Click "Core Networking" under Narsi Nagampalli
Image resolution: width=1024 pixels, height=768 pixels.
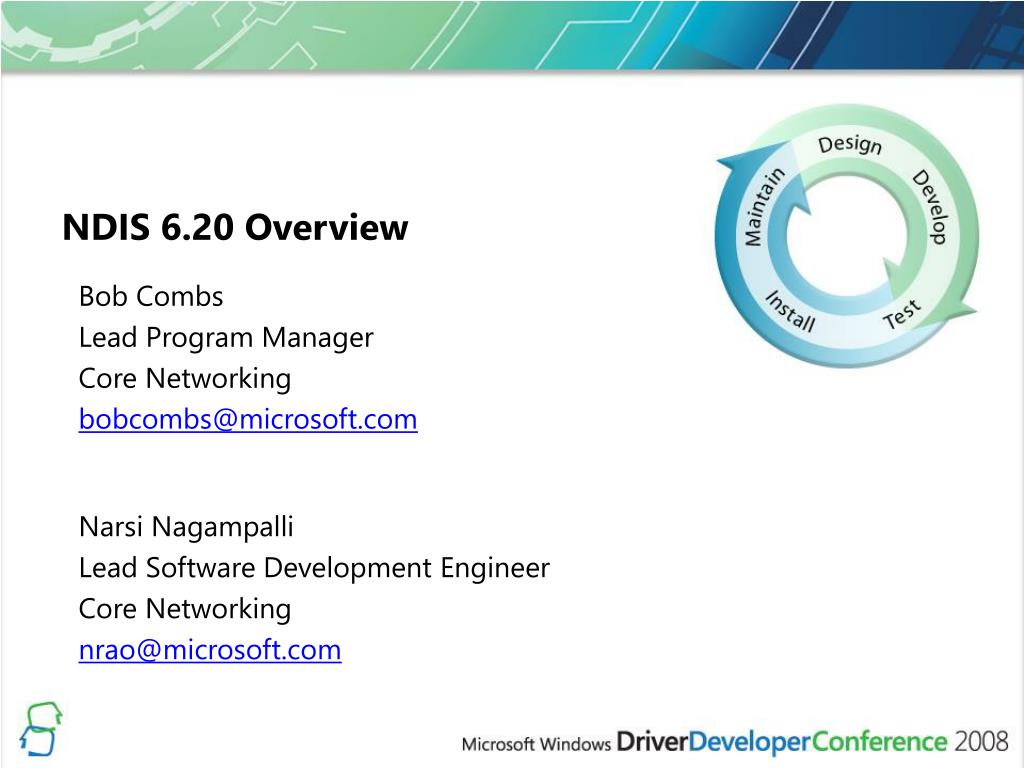185,609
